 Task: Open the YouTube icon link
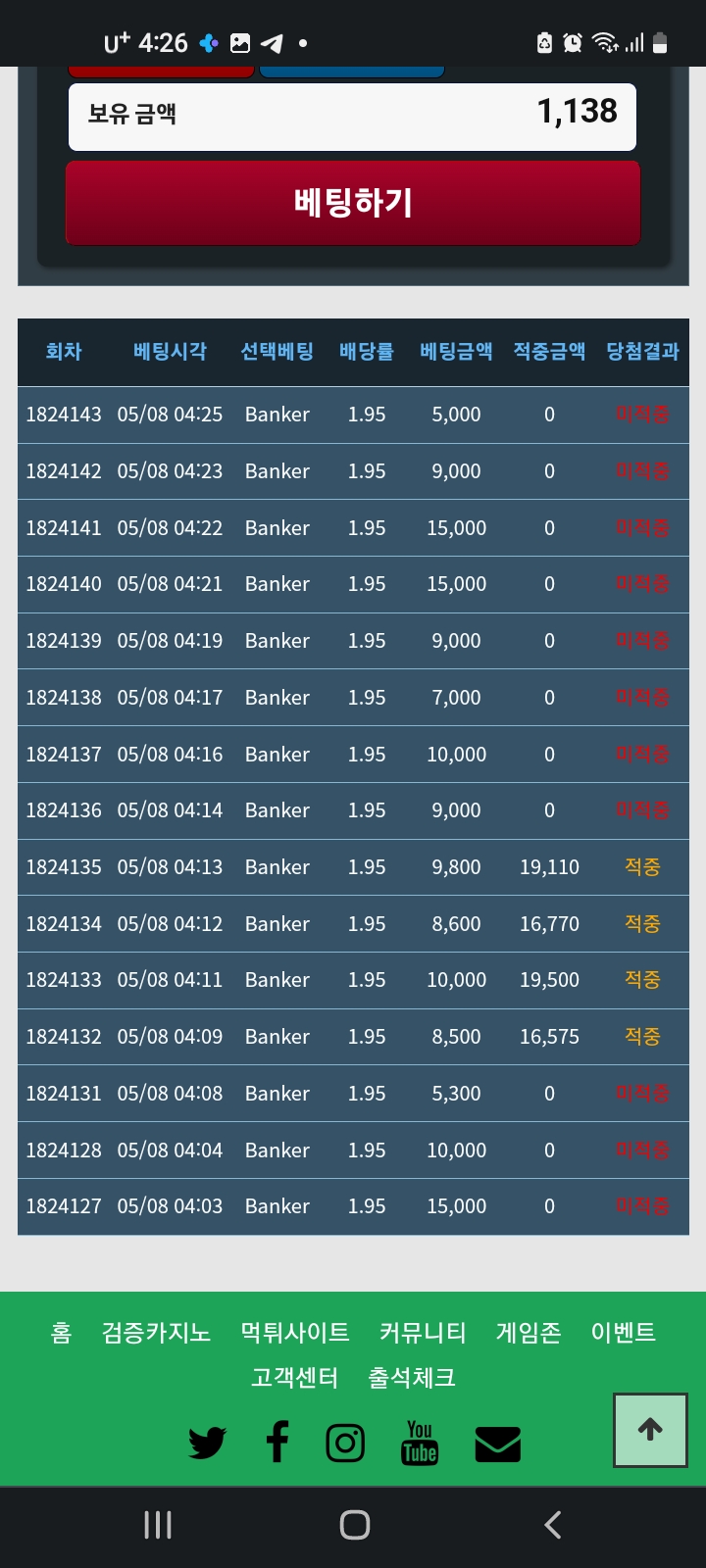420,1443
